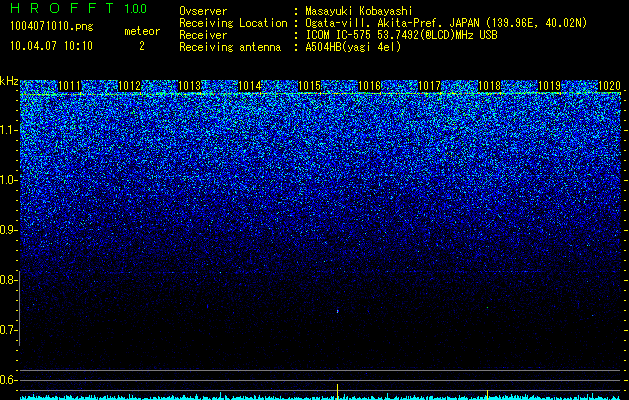Viewport: 629px width, 400px height.
Task: Select observer name Masayuki Kobayashi
Action: 359,12
